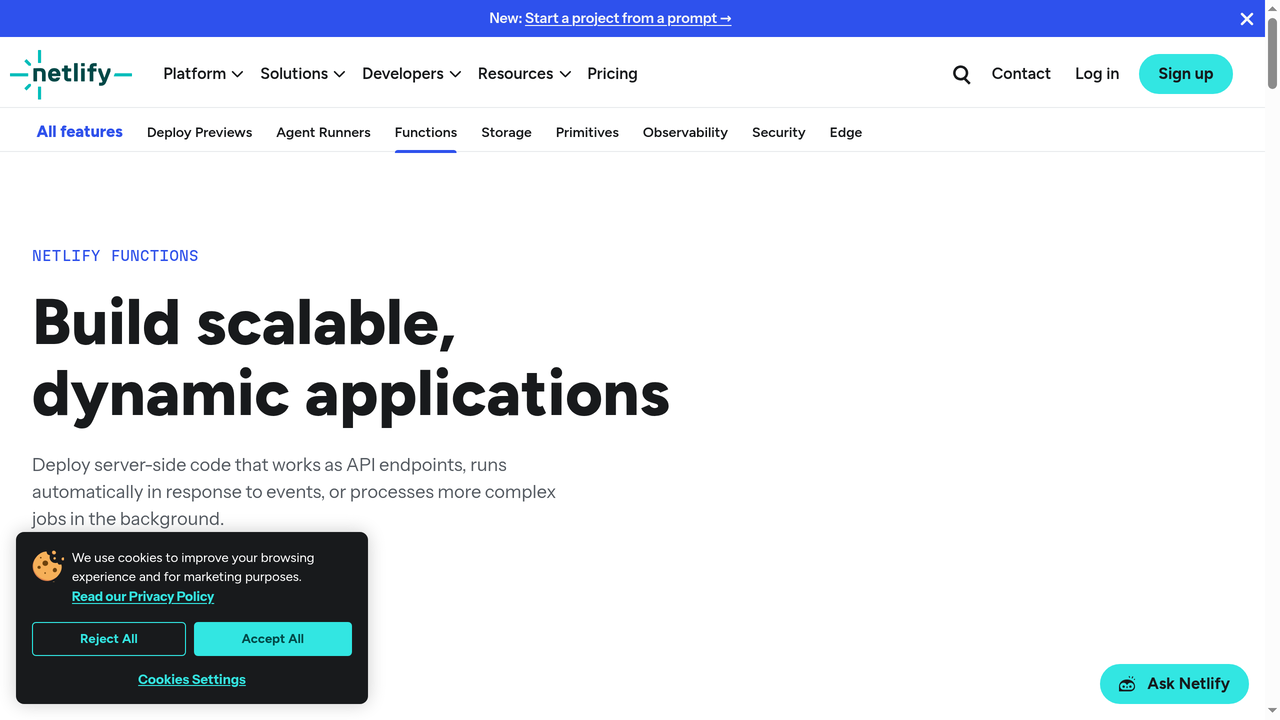Select the Observability feature tab
The height and width of the screenshot is (720, 1280).
(685, 132)
